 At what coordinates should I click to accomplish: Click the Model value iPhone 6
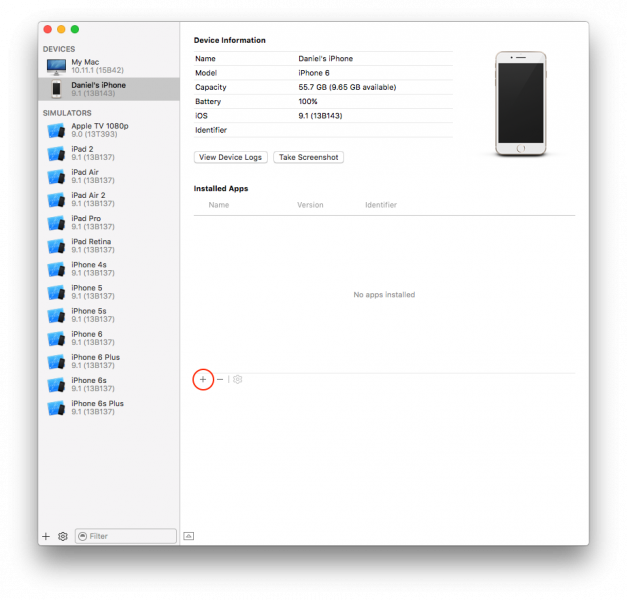(x=314, y=73)
